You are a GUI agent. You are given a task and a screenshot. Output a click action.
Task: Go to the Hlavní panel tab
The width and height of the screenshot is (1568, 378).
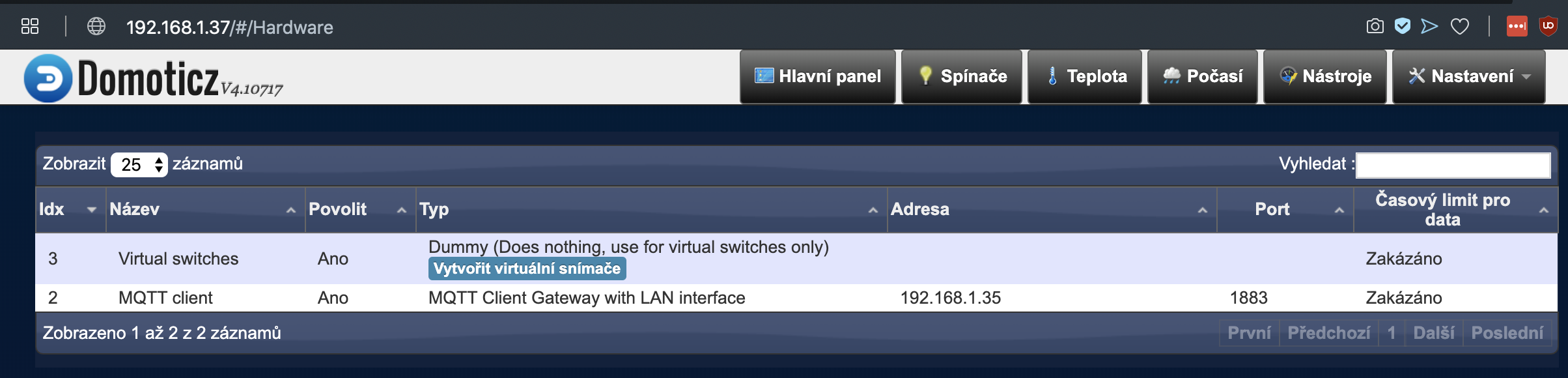817,77
